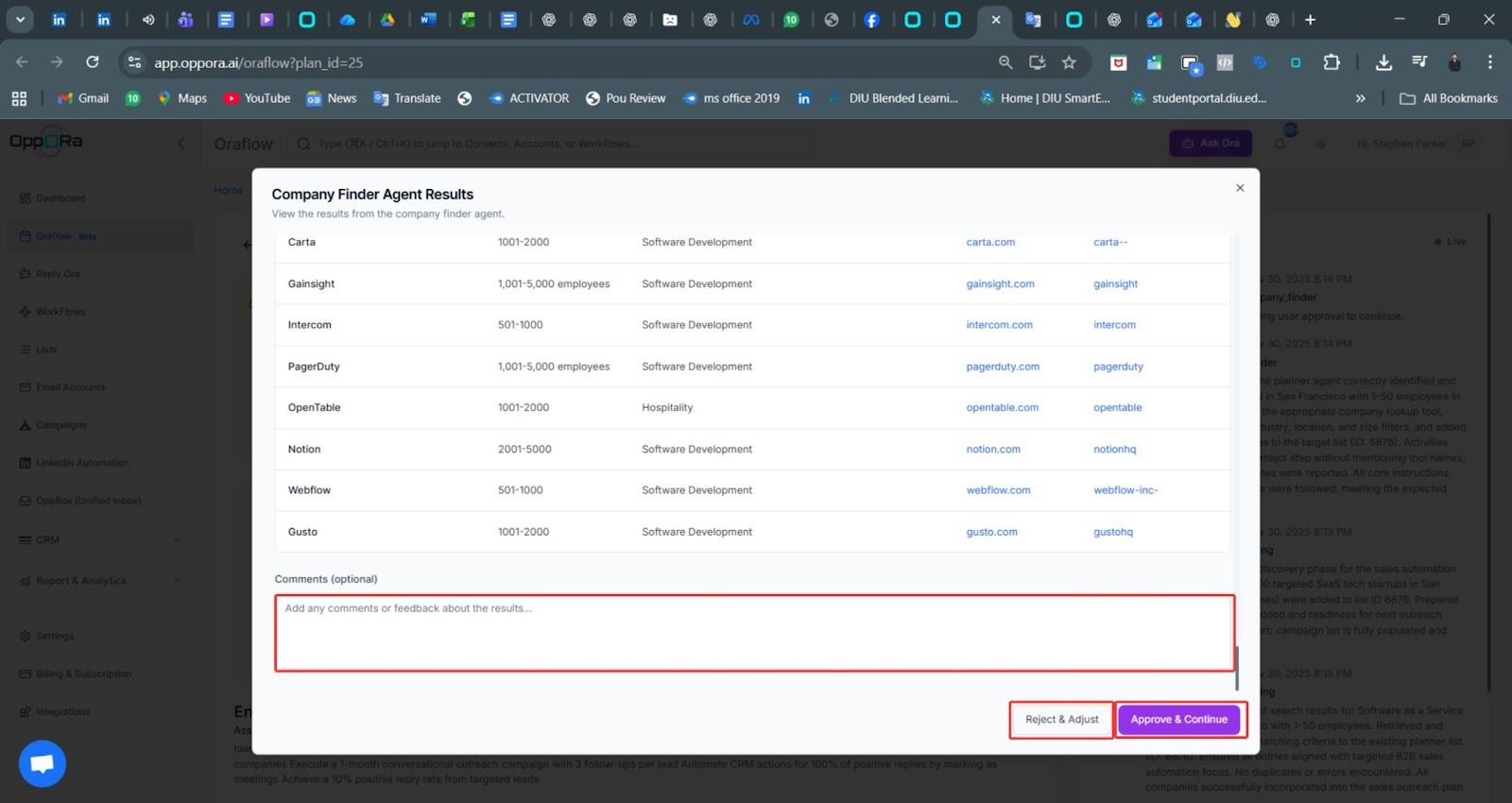Focus the Comments optional text field
Viewport: 1512px width, 803px height.
click(x=754, y=633)
